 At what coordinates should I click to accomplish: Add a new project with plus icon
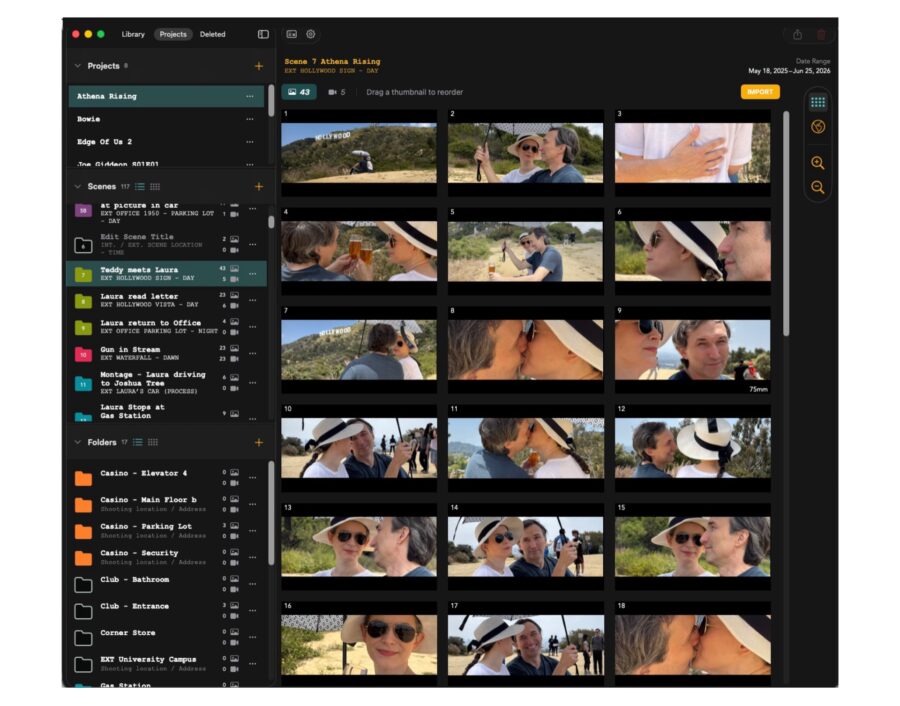click(259, 66)
